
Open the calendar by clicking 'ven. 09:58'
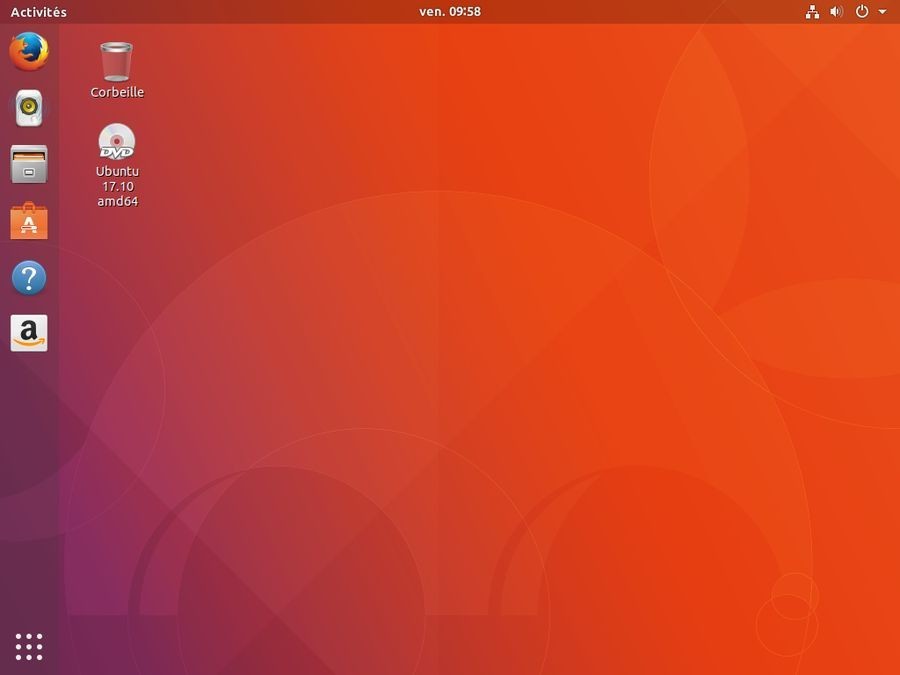[449, 11]
